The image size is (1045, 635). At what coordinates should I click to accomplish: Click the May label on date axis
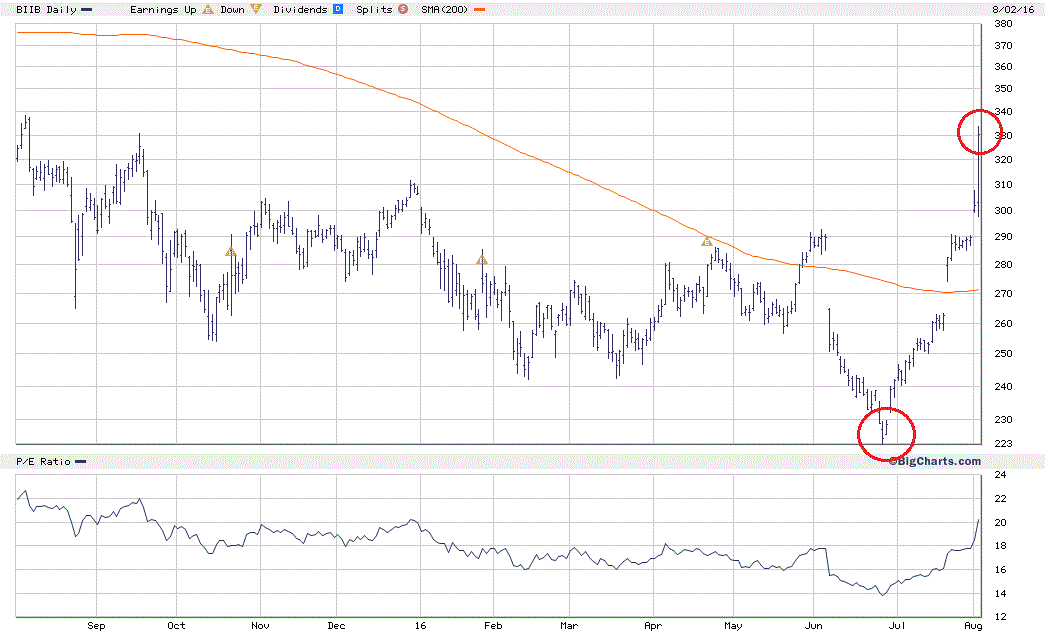733,626
